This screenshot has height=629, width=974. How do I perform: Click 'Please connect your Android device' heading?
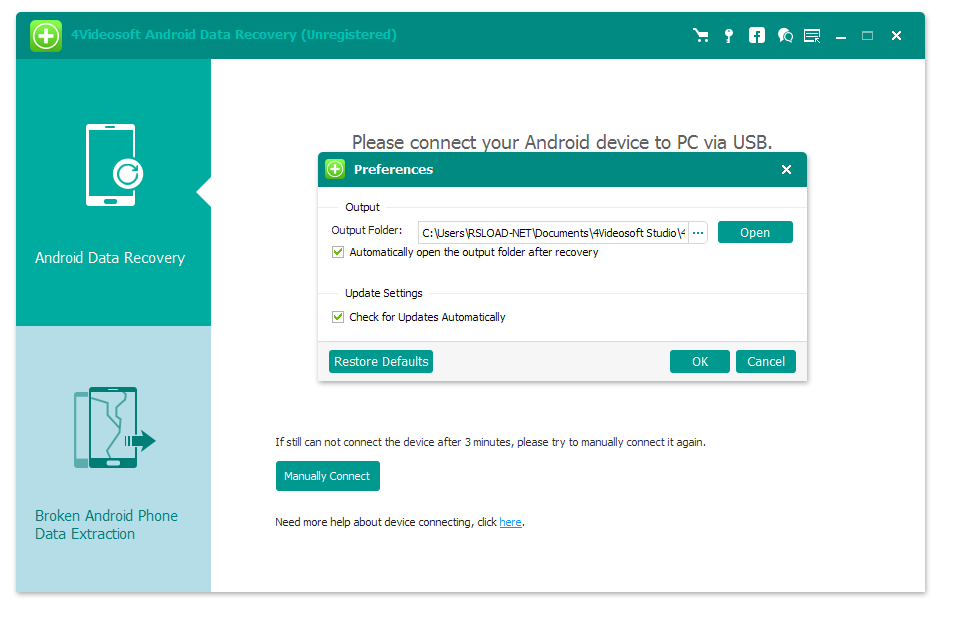click(x=562, y=142)
